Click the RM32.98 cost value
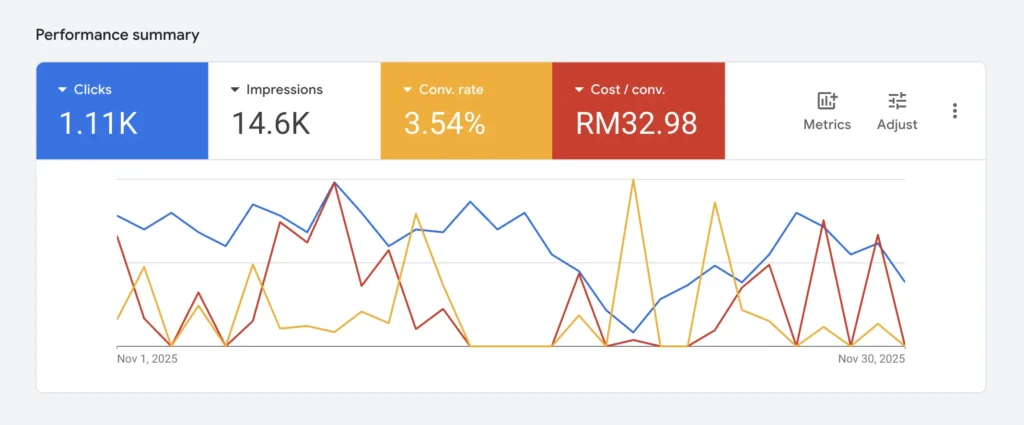Image resolution: width=1024 pixels, height=425 pixels. [636, 124]
